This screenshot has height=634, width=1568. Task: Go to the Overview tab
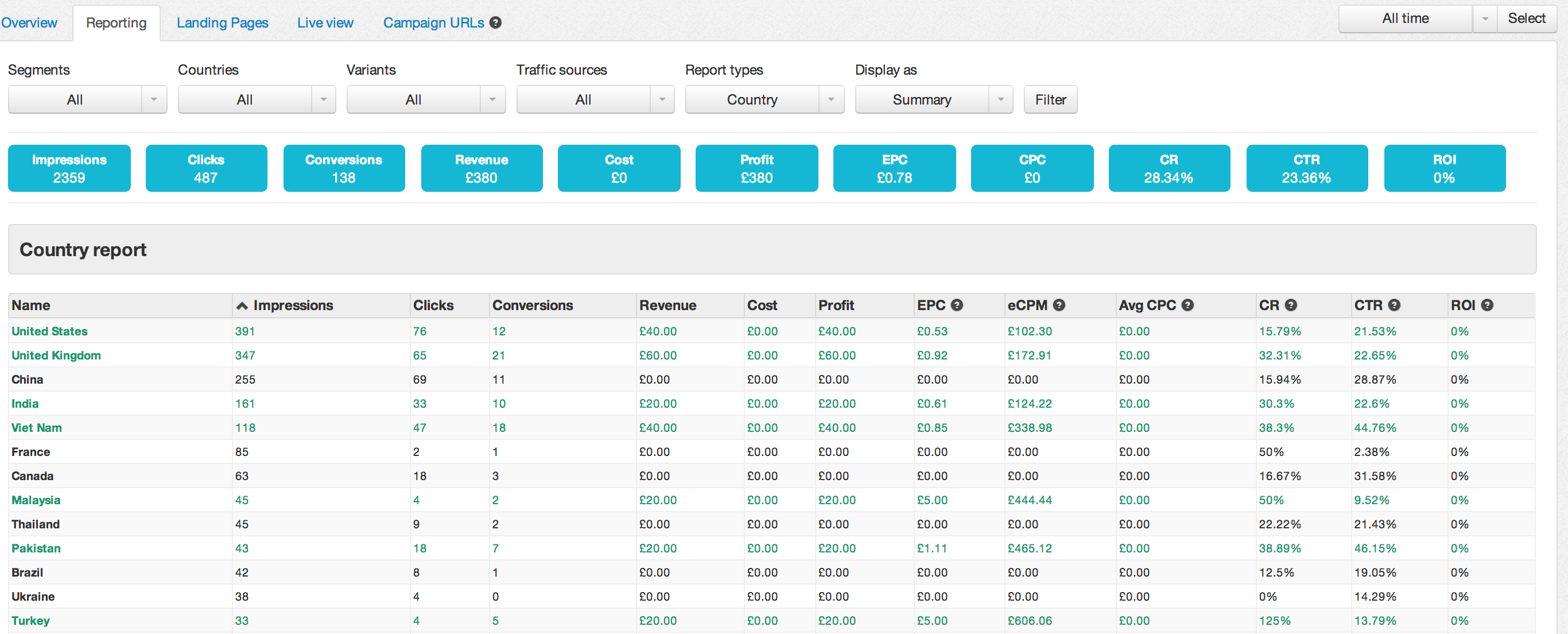[x=29, y=22]
